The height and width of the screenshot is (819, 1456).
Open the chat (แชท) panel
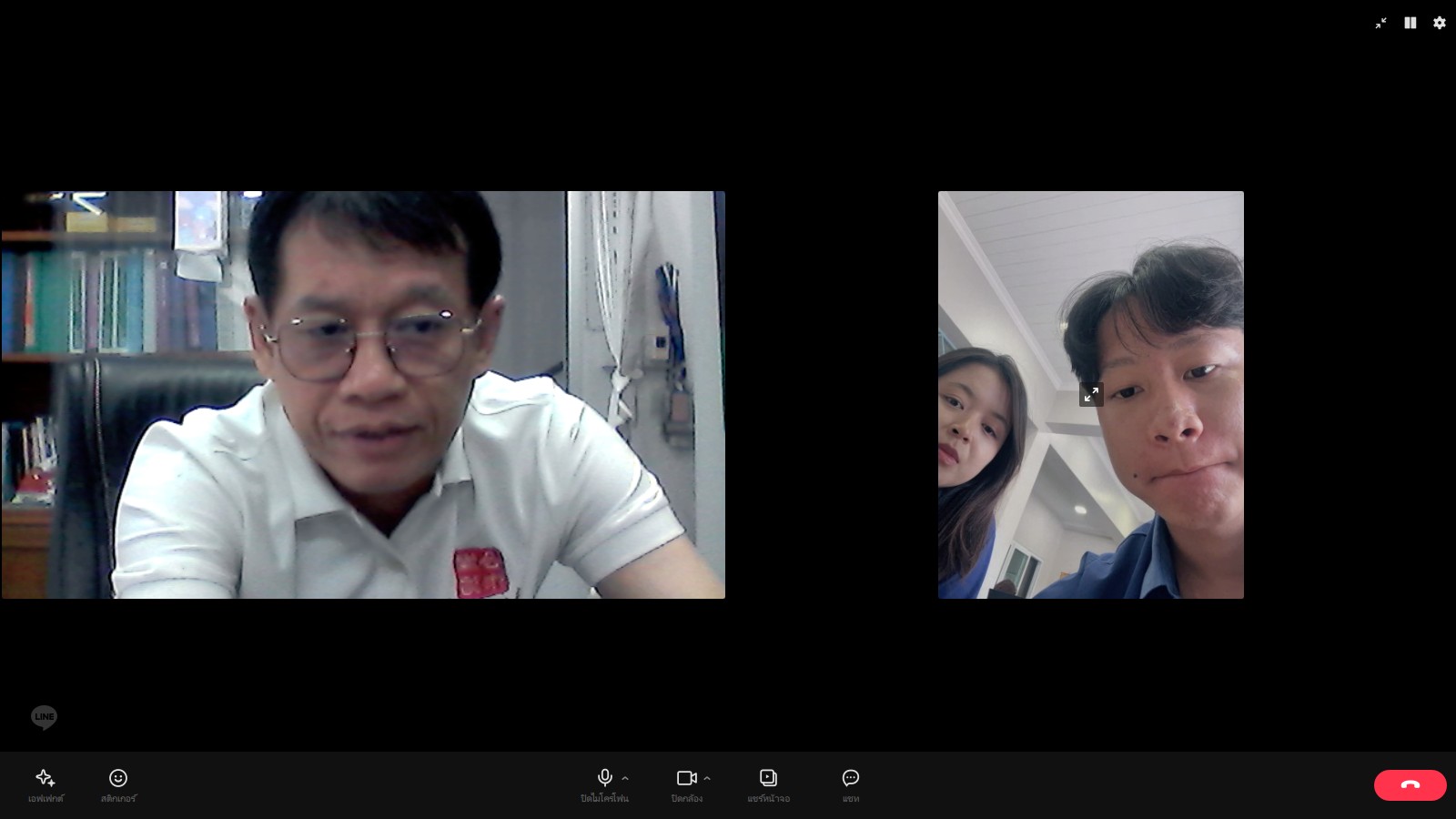(851, 785)
